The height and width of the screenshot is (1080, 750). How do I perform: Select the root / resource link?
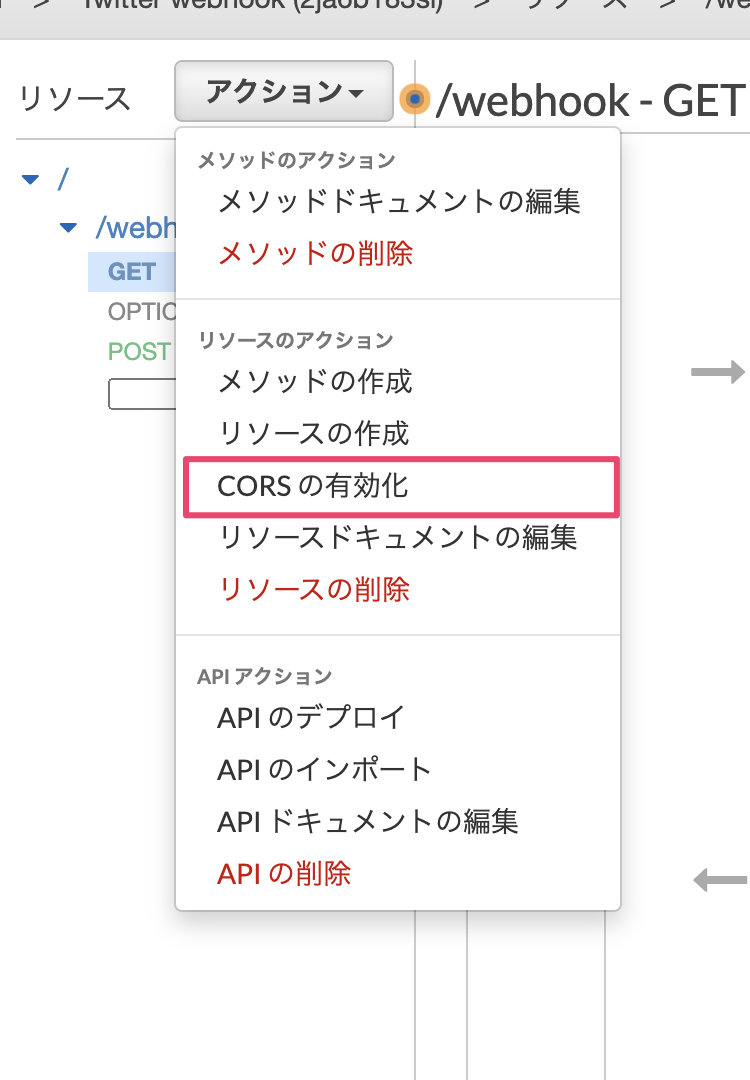63,180
